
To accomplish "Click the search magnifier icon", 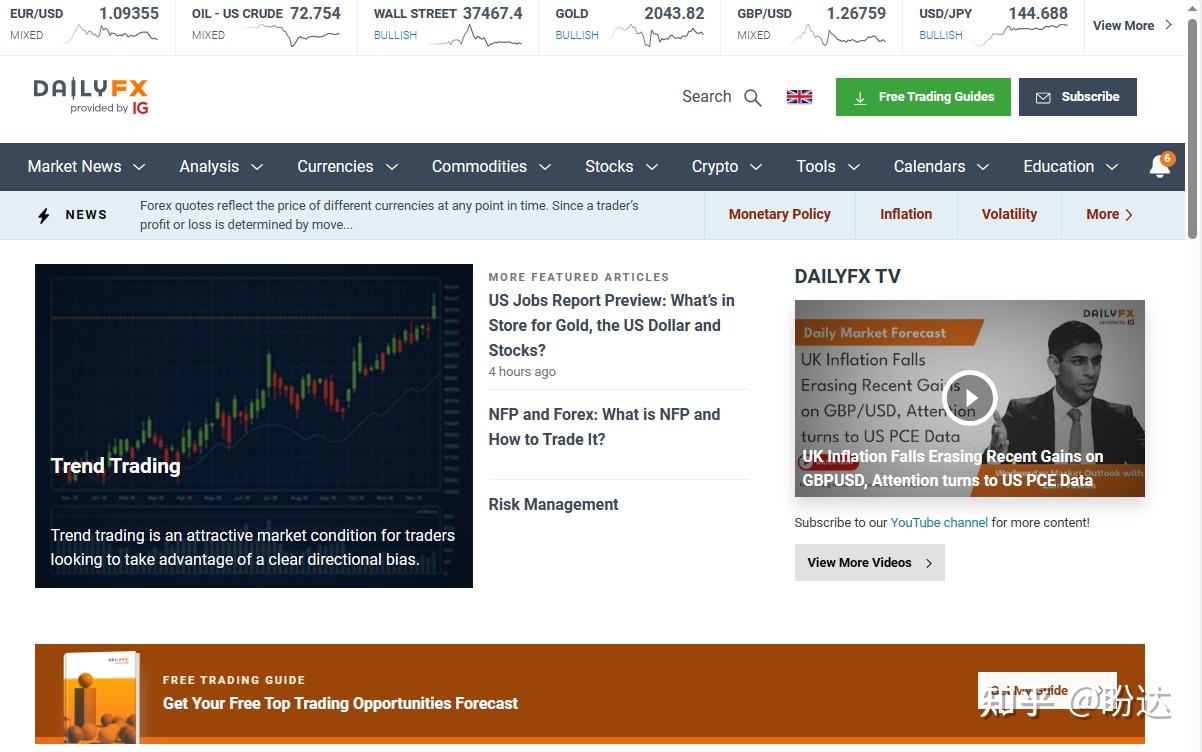I will tap(753, 97).
